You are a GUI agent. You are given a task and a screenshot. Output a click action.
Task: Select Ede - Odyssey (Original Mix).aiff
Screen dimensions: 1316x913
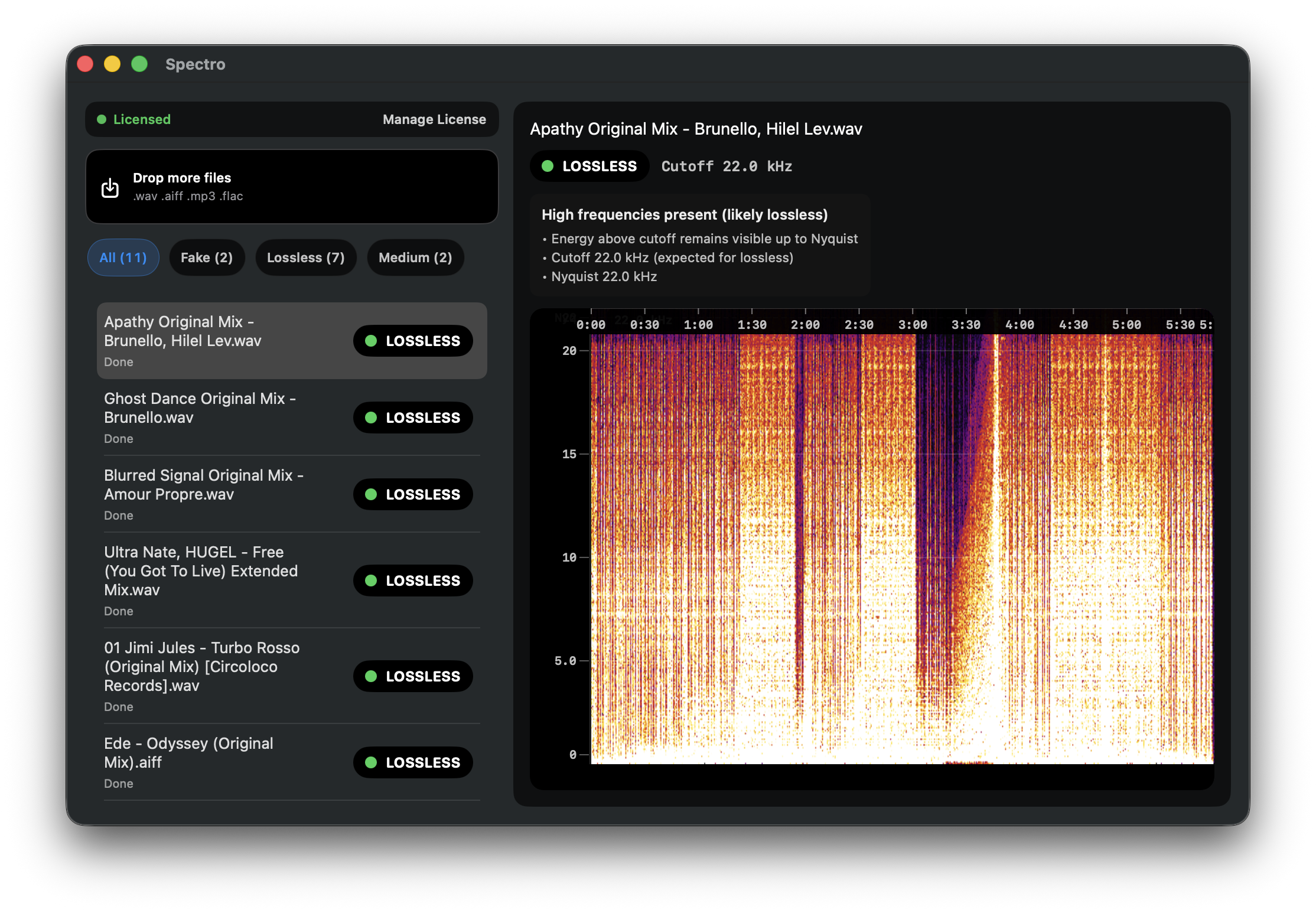(189, 753)
